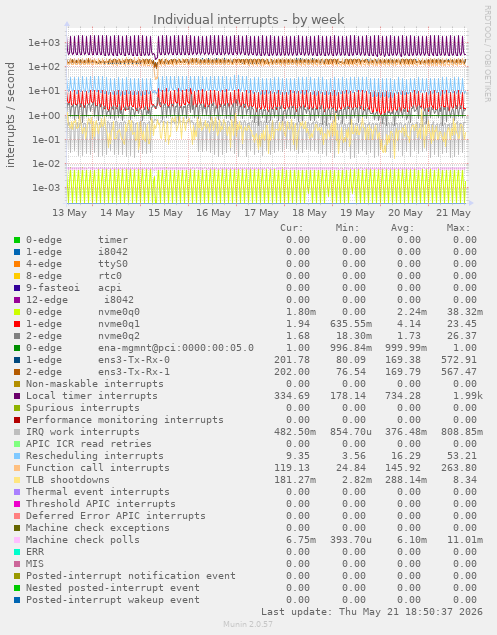Click the IRQ work interrupts legend entry
497x635 pixels.
click(x=83, y=432)
